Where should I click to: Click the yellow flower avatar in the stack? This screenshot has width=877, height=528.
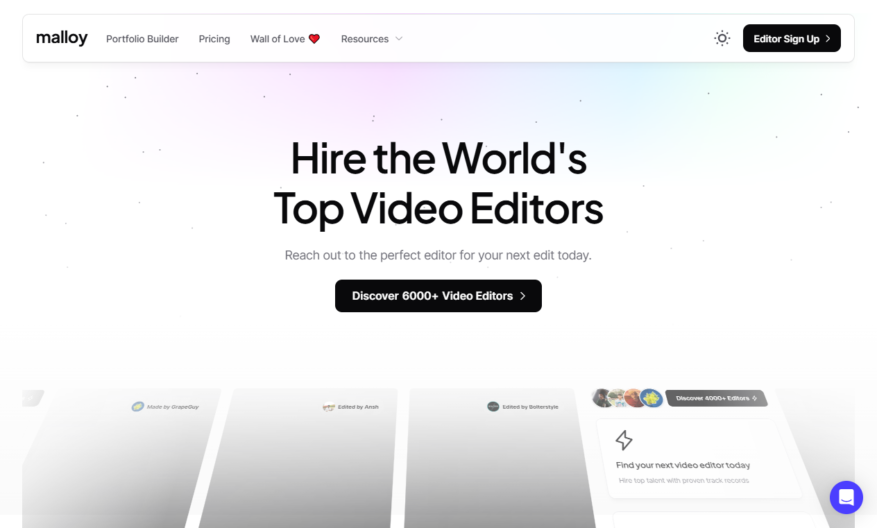(651, 398)
